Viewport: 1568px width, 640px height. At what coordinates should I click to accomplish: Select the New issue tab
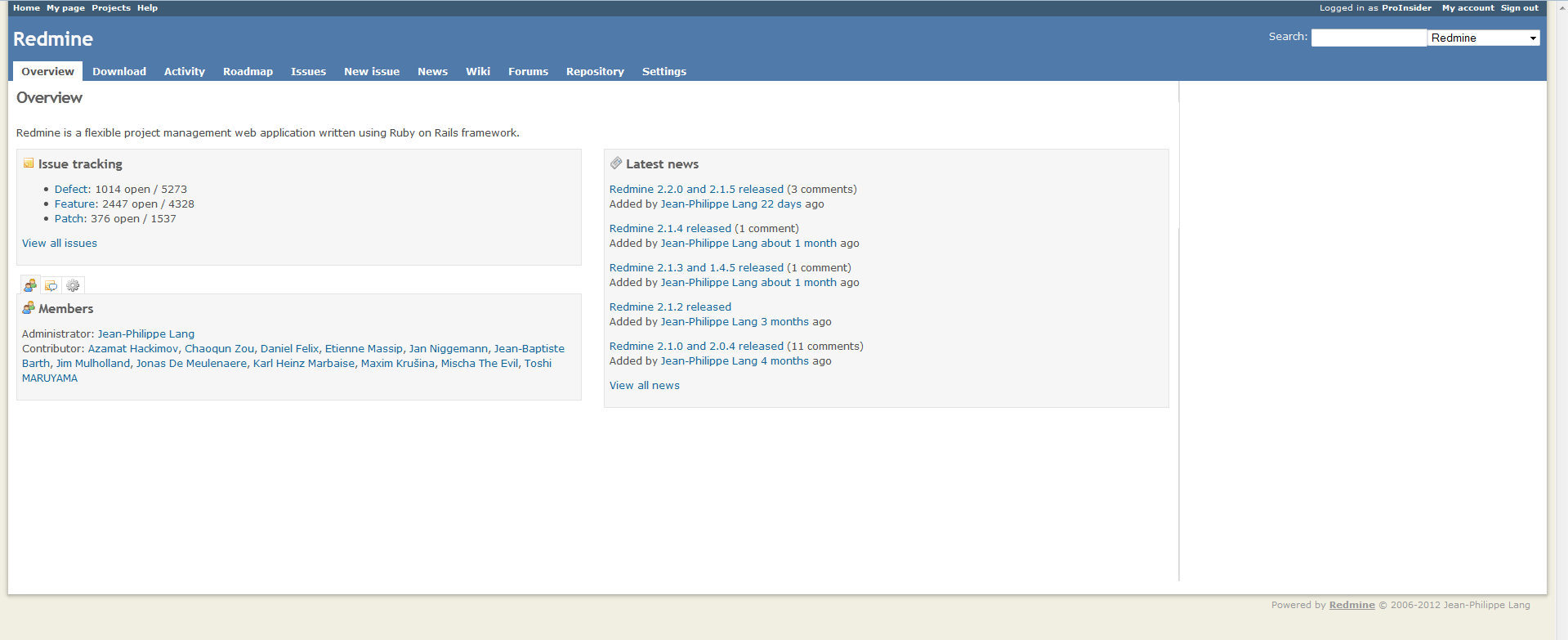coord(372,71)
